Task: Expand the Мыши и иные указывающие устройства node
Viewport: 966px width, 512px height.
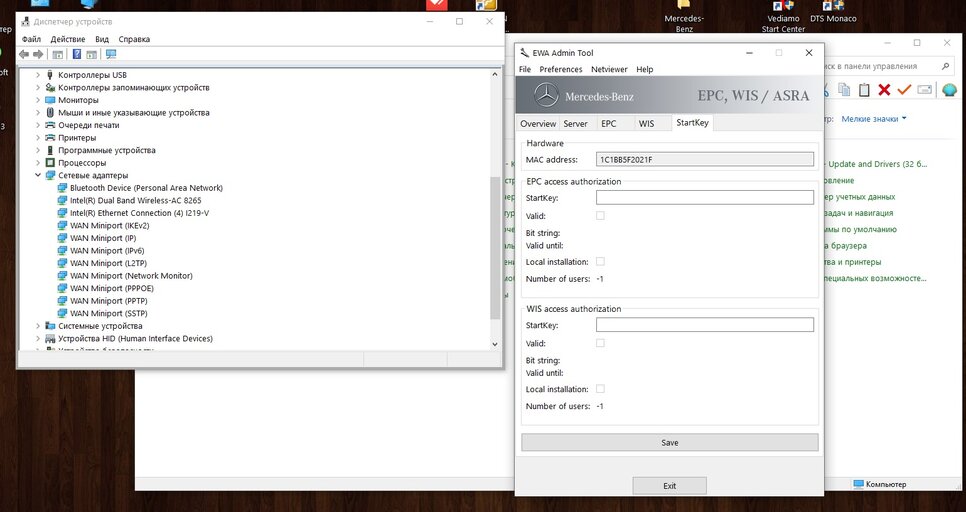Action: click(x=38, y=113)
